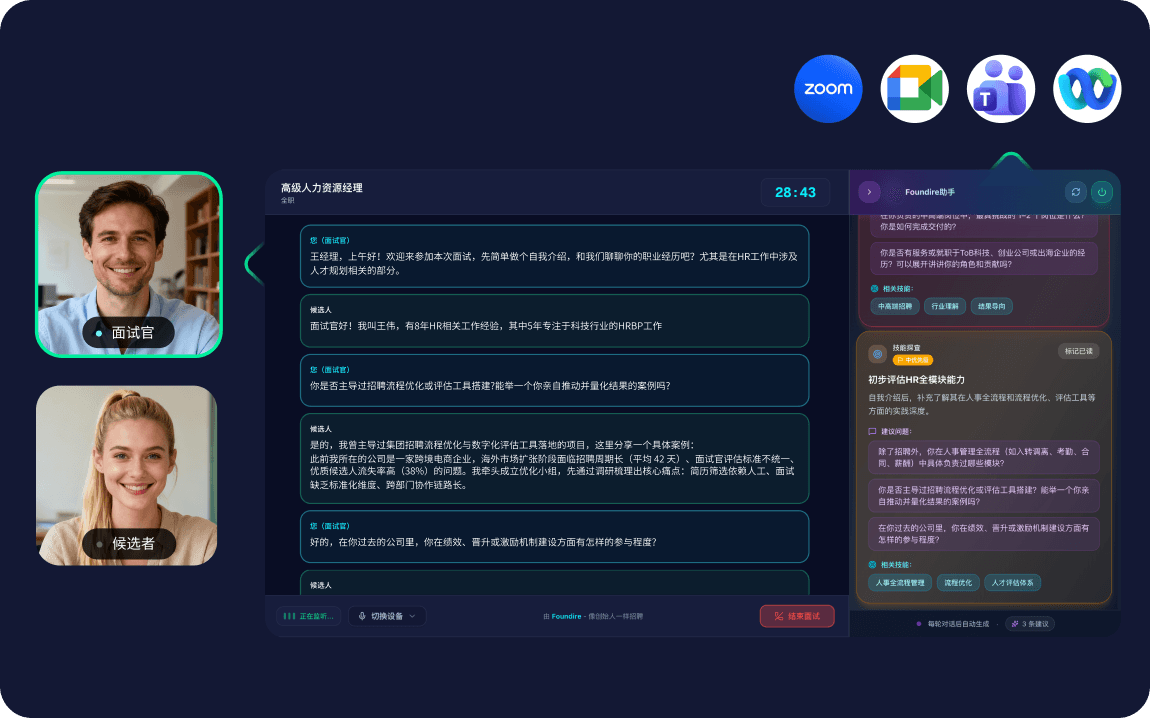The width and height of the screenshot is (1150, 718).
Task: Click the 28:43 interview timer
Action: point(795,192)
